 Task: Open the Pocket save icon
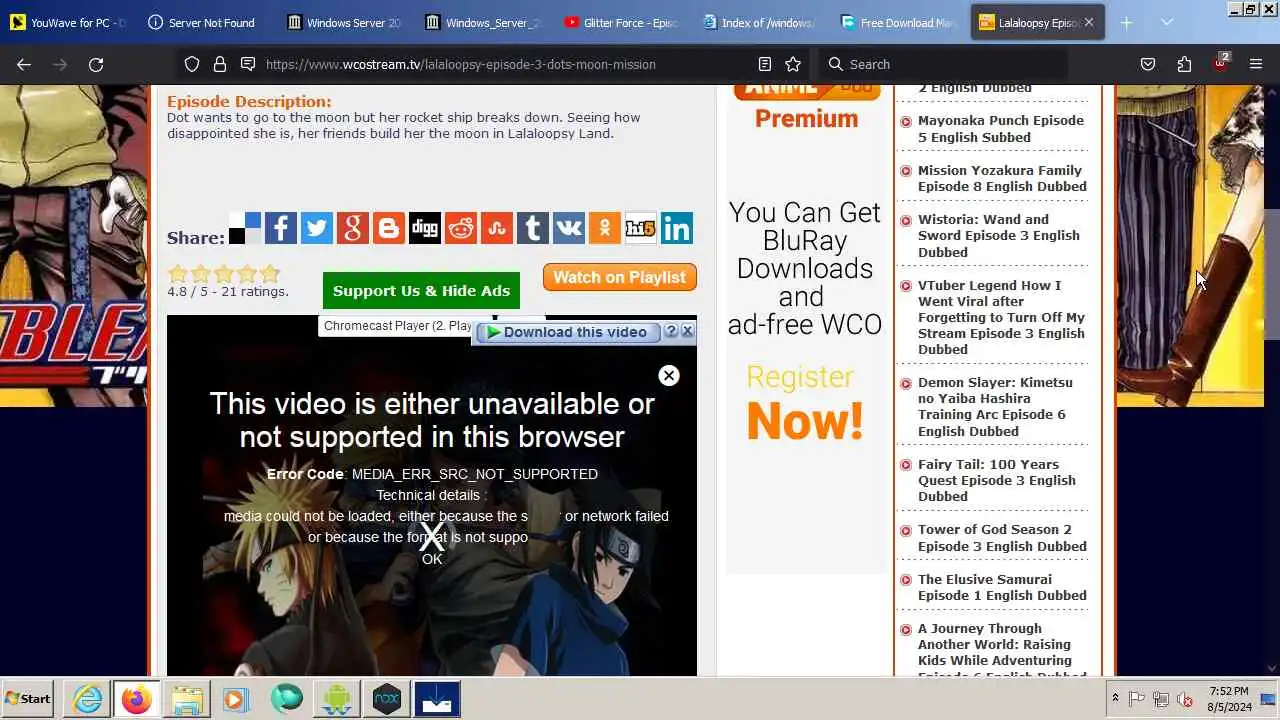click(1148, 64)
